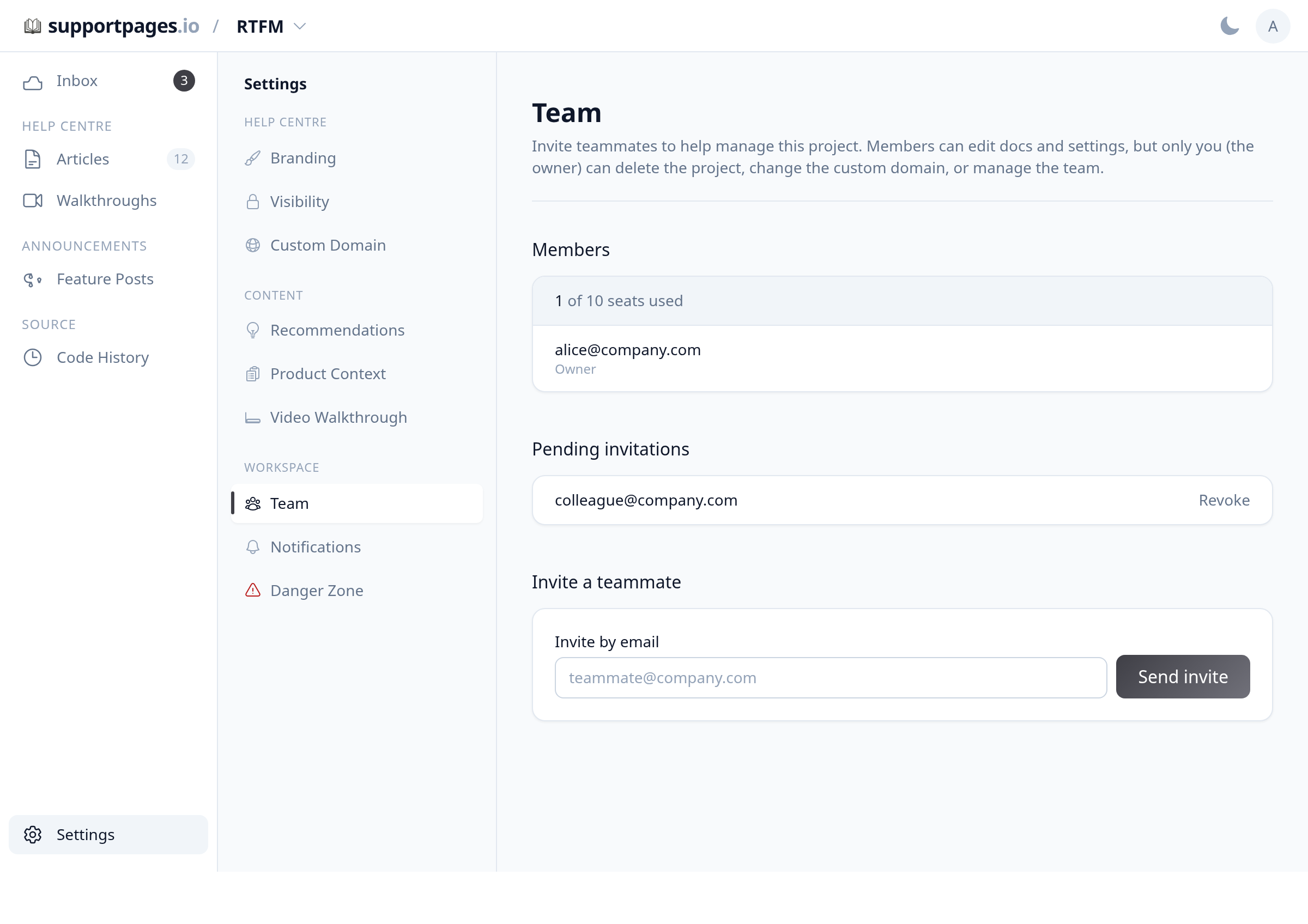1308x924 pixels.
Task: Open Product Context settings
Action: click(357, 374)
